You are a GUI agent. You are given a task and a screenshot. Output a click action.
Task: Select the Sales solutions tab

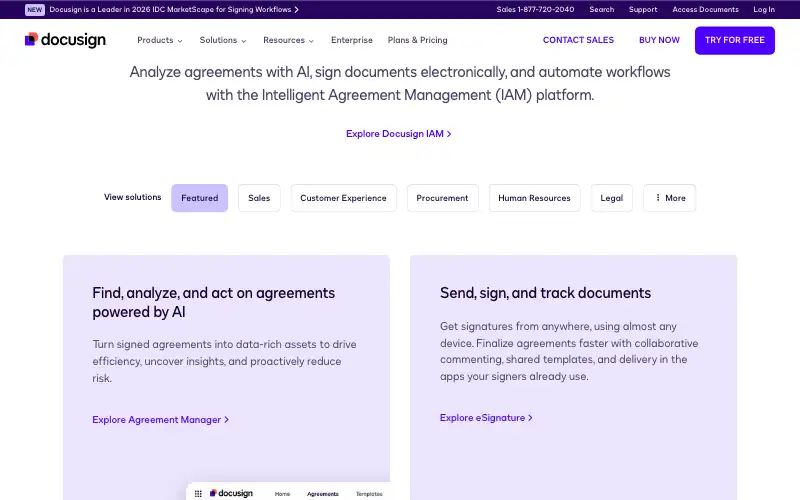point(259,198)
